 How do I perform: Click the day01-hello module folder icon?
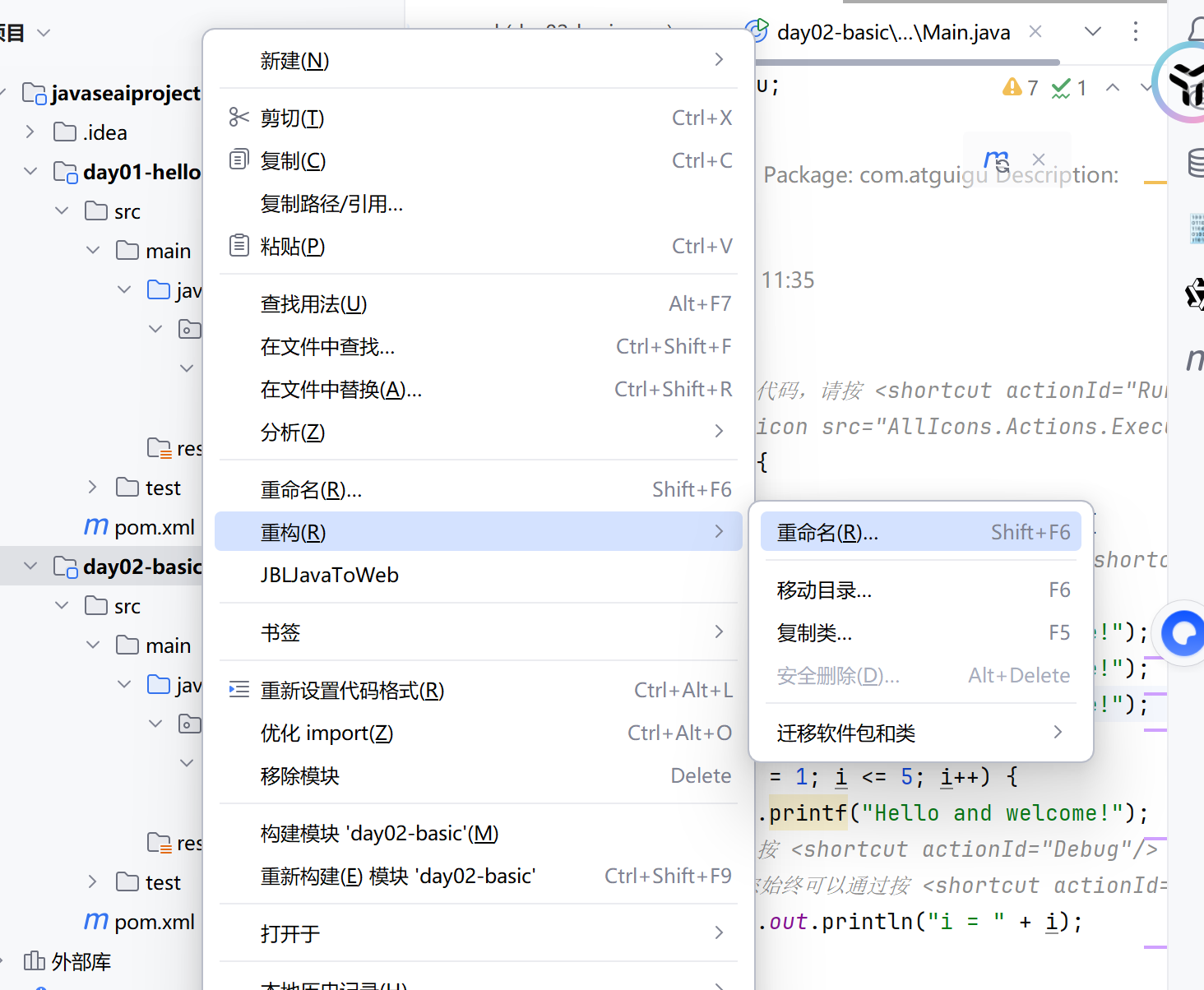coord(66,172)
